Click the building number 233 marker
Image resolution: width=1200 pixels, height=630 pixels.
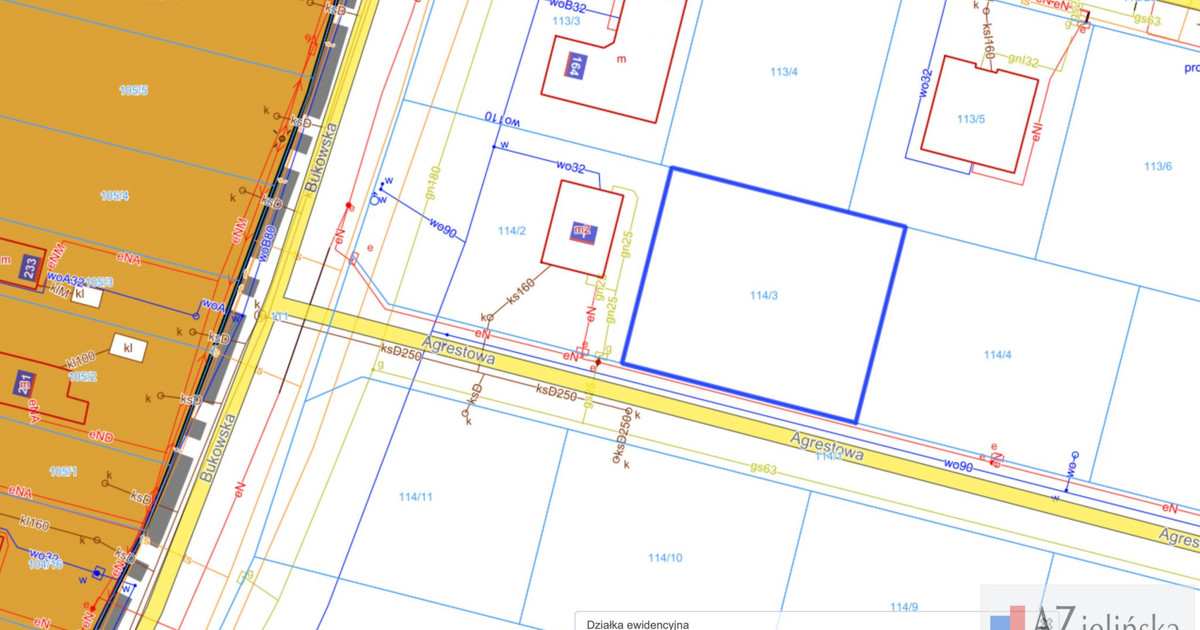coord(31,268)
